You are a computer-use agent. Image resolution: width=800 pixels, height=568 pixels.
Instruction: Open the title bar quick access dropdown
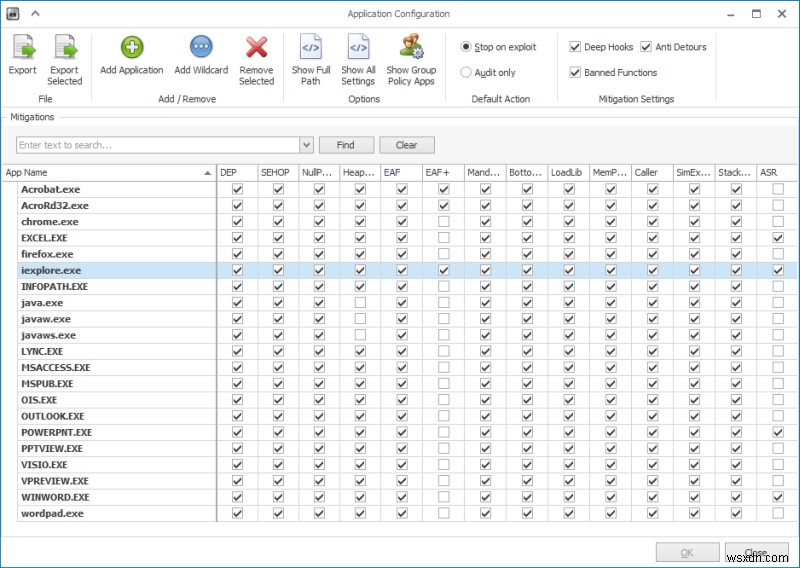tap(36, 14)
